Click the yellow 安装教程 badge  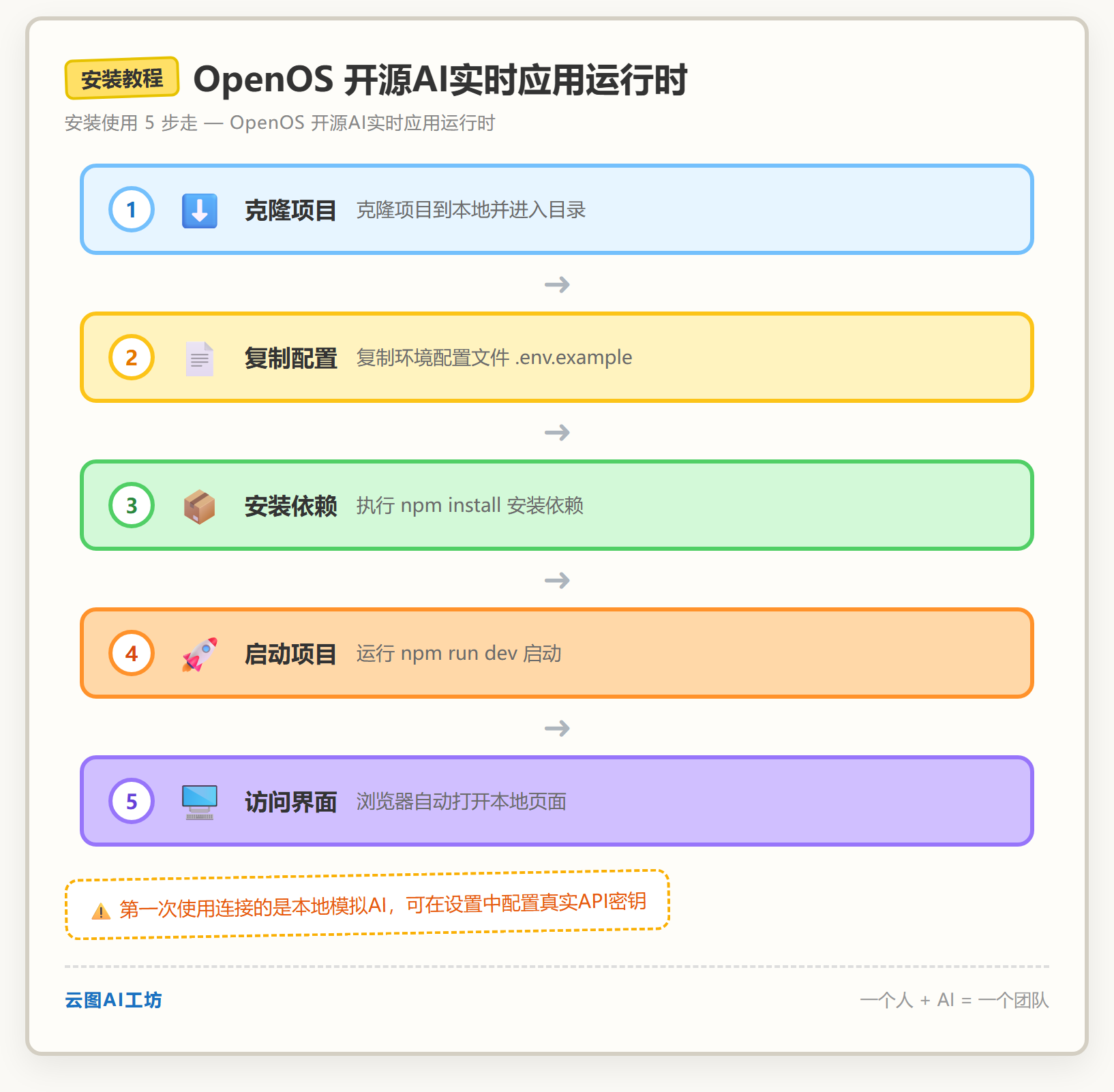coord(122,78)
